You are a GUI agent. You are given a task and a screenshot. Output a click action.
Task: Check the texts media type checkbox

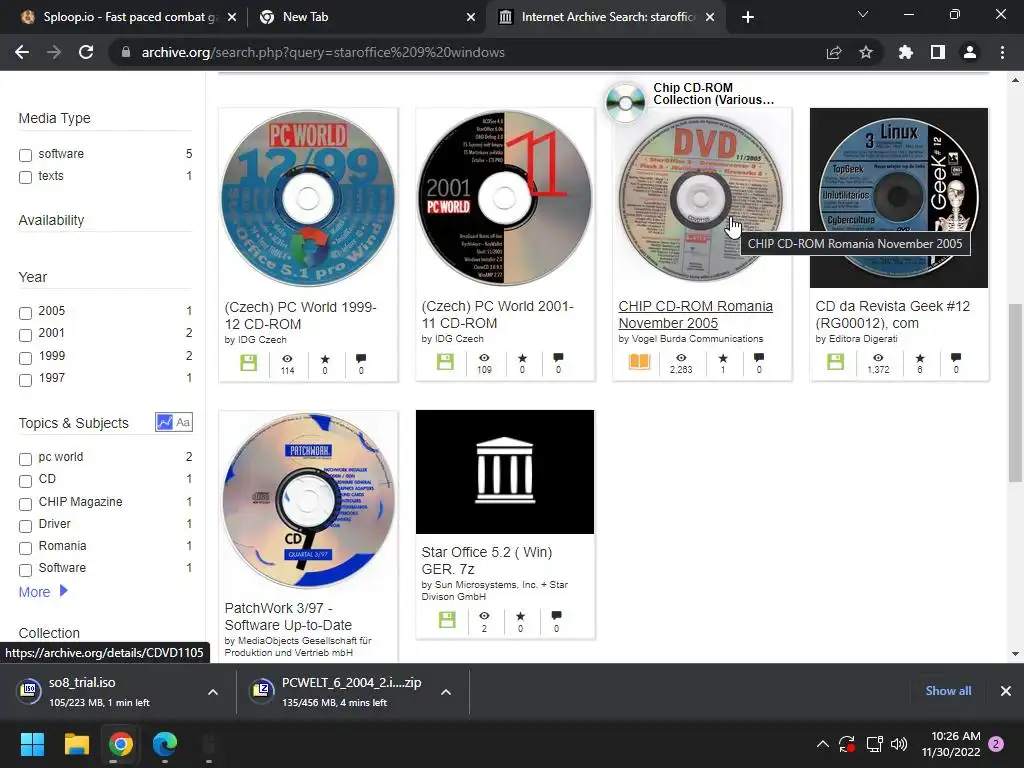point(25,177)
